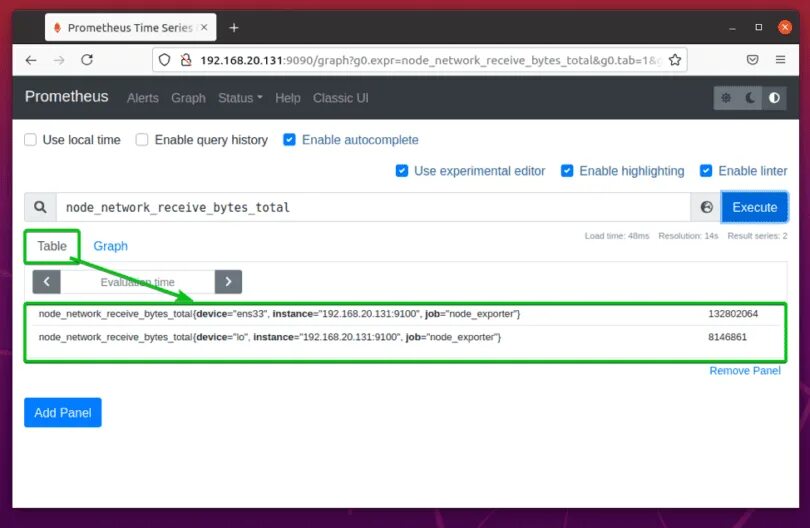Open the Help link in navbar
Viewport: 810px width, 528px height.
pos(287,98)
